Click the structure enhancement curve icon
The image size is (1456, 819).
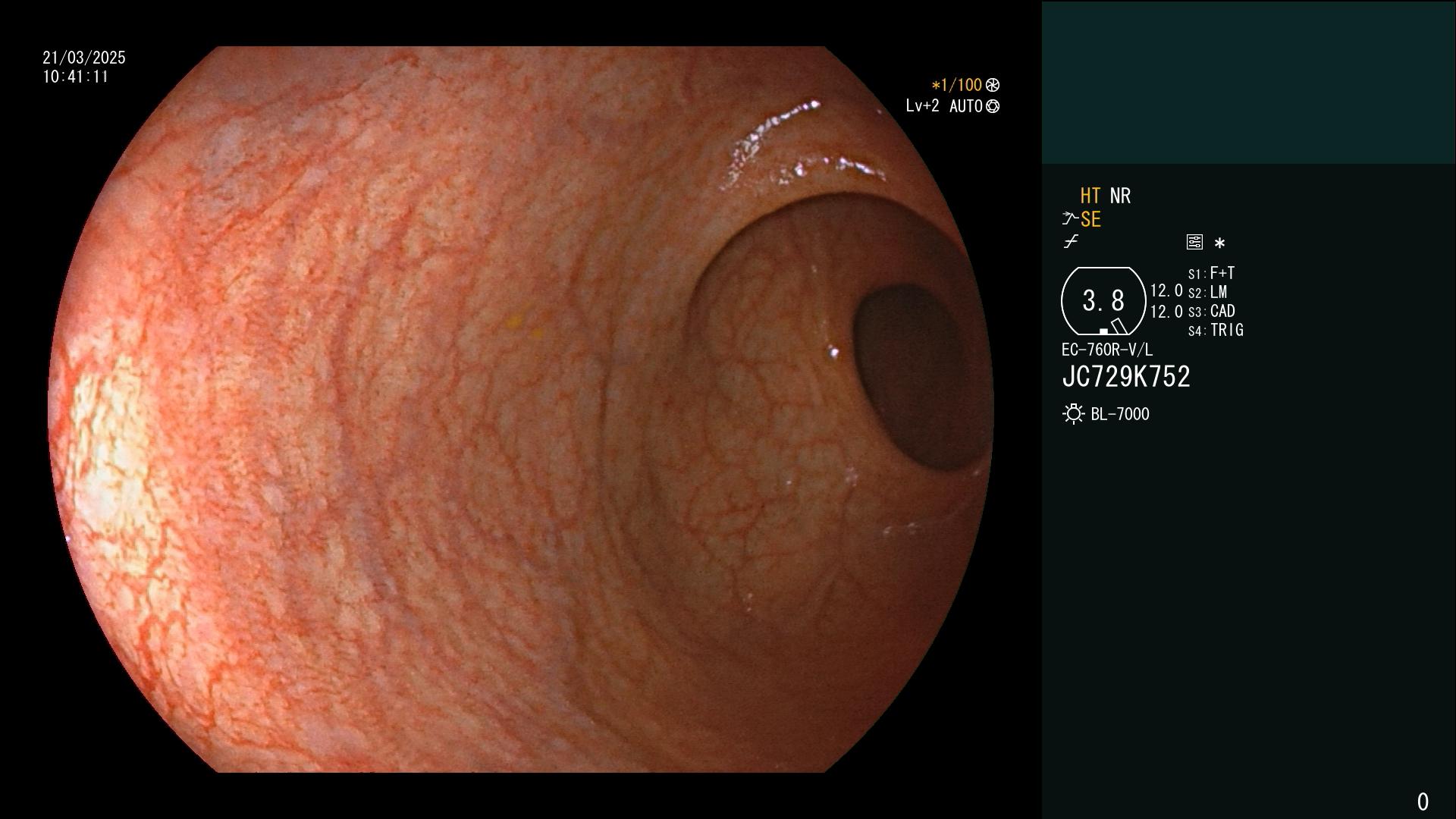(x=1070, y=220)
